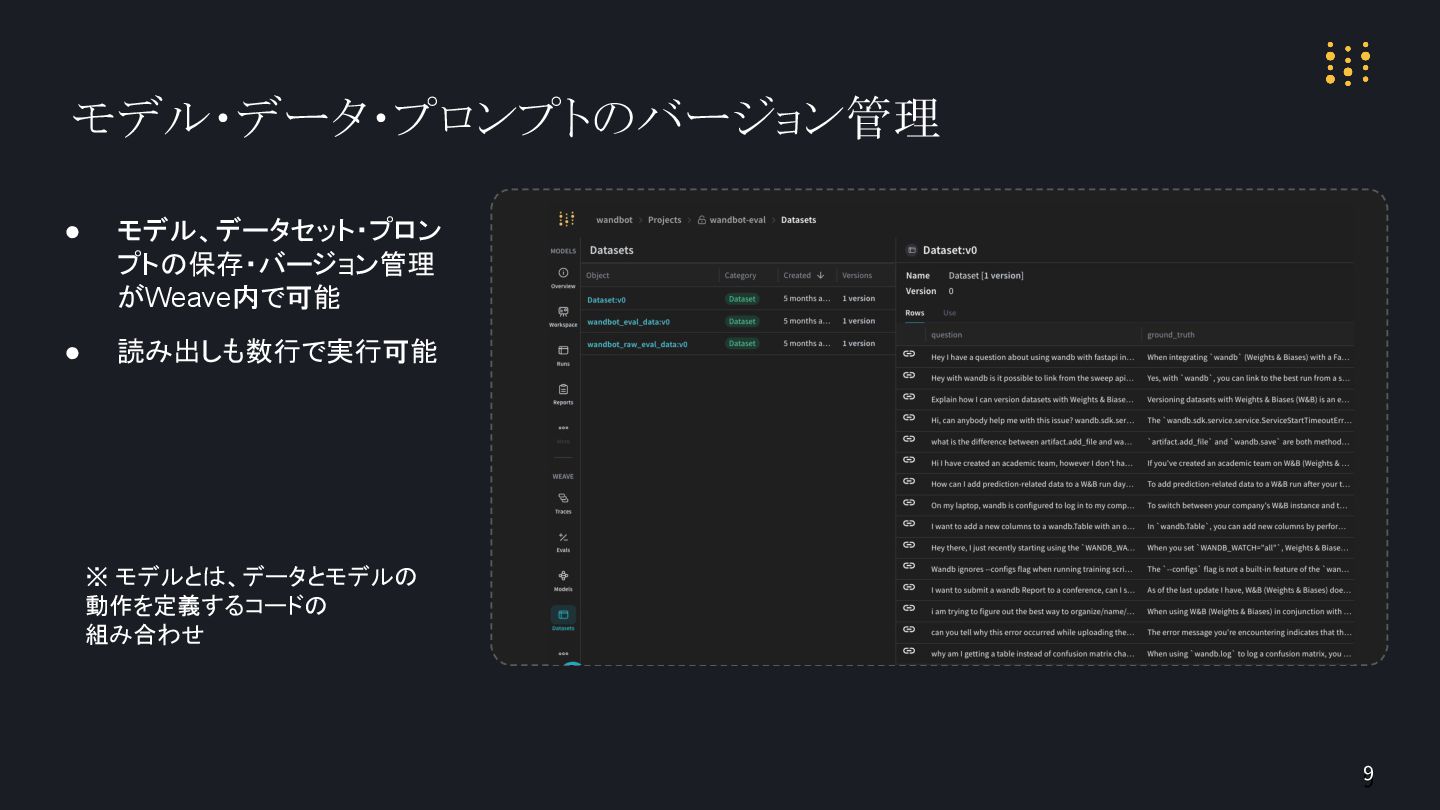Click the Weights & Biases logo in the slide corner
This screenshot has height=810, width=1440.
[x=1347, y=64]
